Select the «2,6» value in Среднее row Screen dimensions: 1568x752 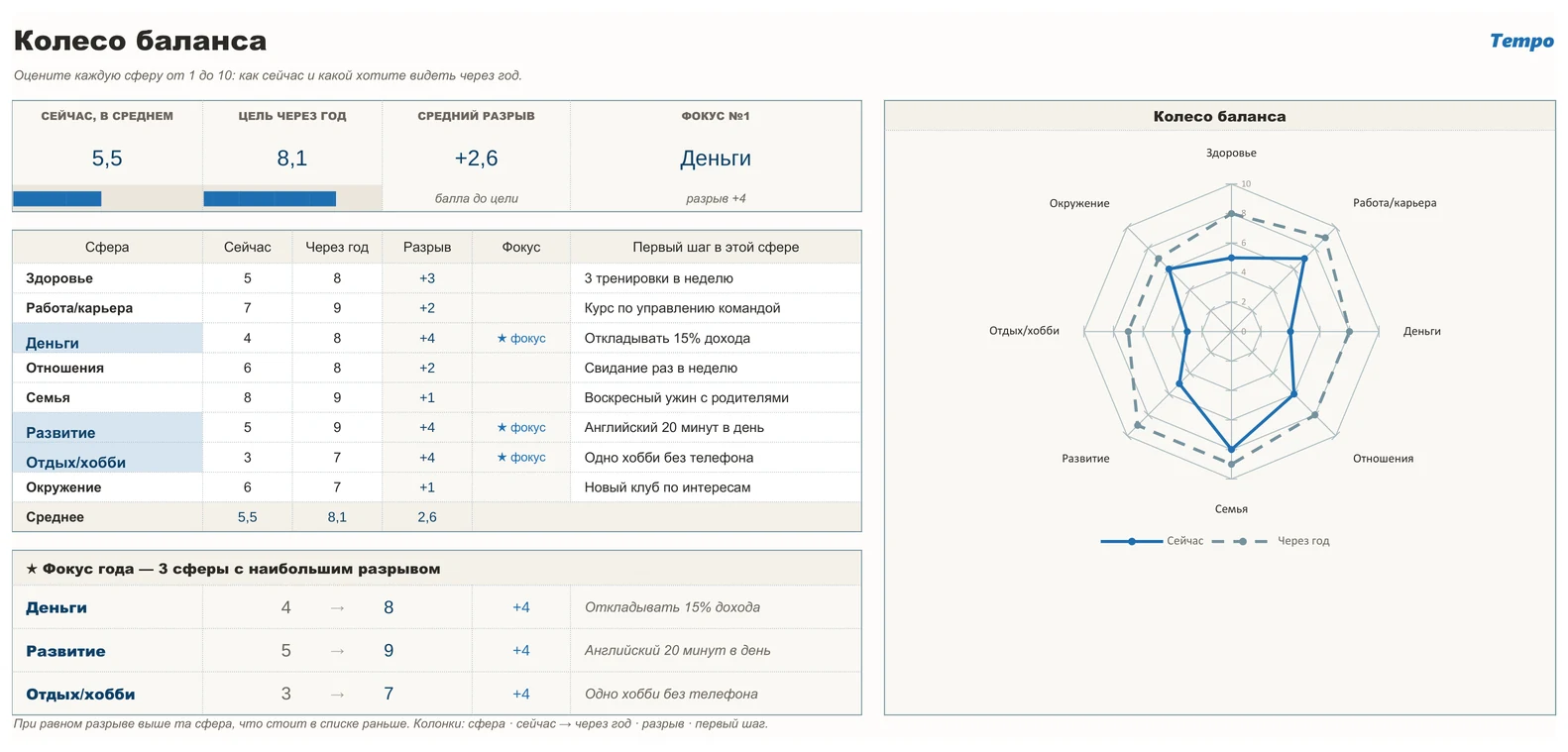click(427, 517)
